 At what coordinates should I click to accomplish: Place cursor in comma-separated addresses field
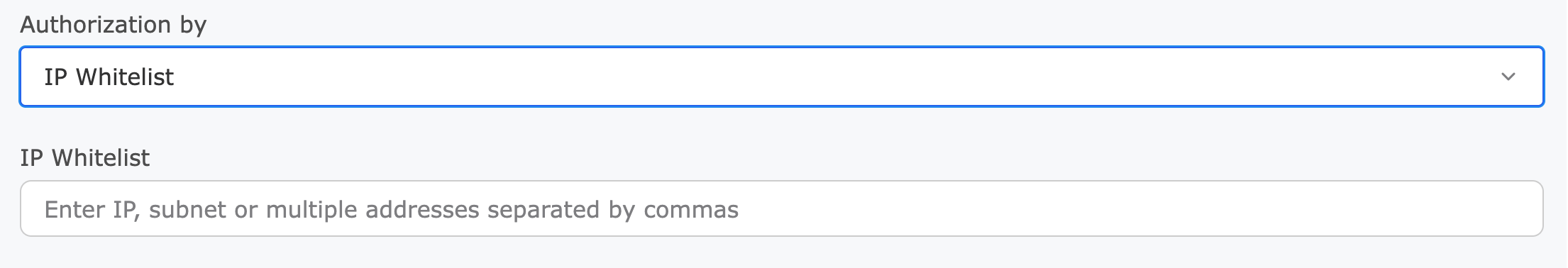(781, 208)
